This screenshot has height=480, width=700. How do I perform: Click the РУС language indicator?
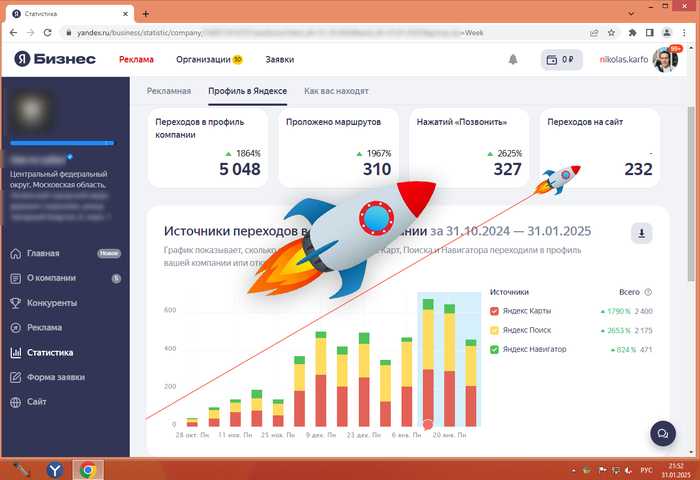646,471
